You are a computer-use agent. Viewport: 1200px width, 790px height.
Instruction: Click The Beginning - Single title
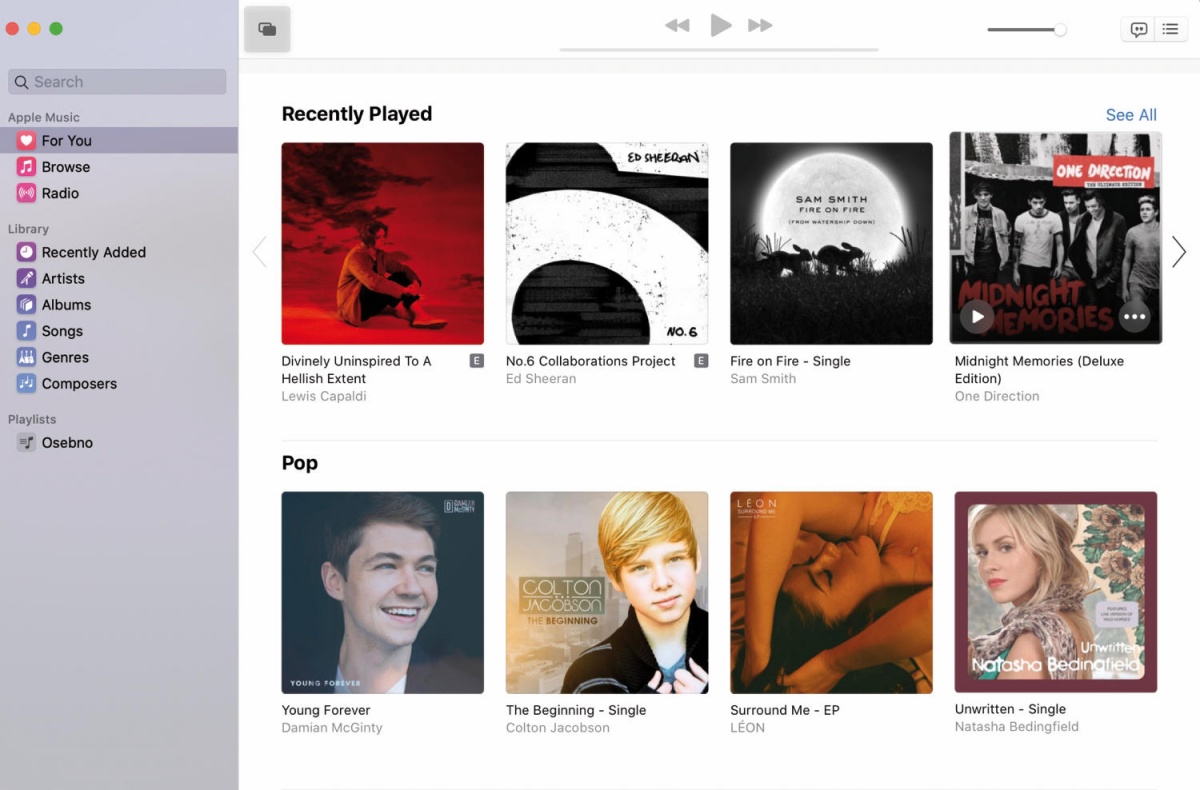coord(576,710)
